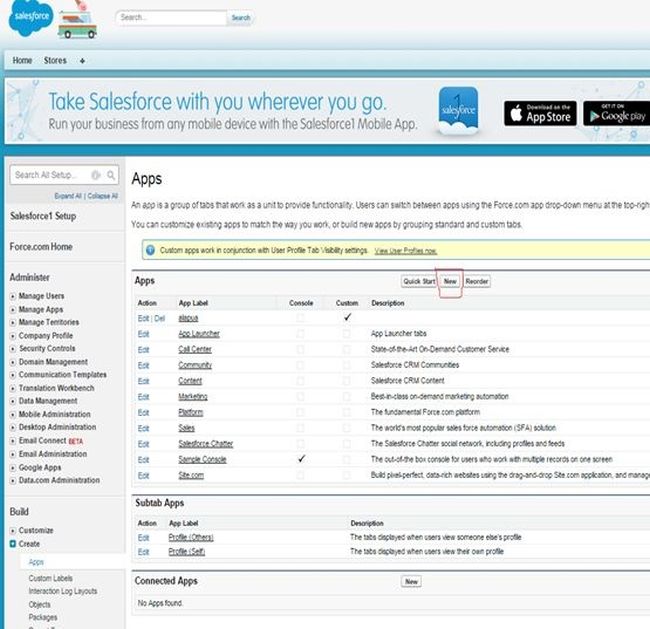The width and height of the screenshot is (650, 629).
Task: Collapse the Create node under Build
Action: click(x=13, y=544)
